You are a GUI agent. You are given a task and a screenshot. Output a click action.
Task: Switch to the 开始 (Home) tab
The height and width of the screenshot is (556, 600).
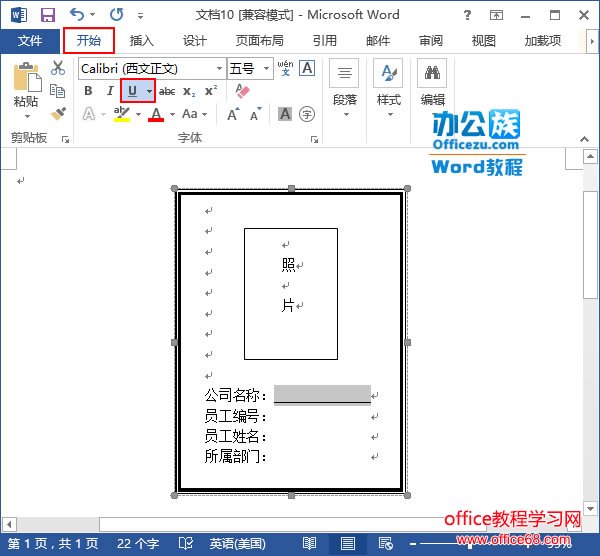pos(89,40)
